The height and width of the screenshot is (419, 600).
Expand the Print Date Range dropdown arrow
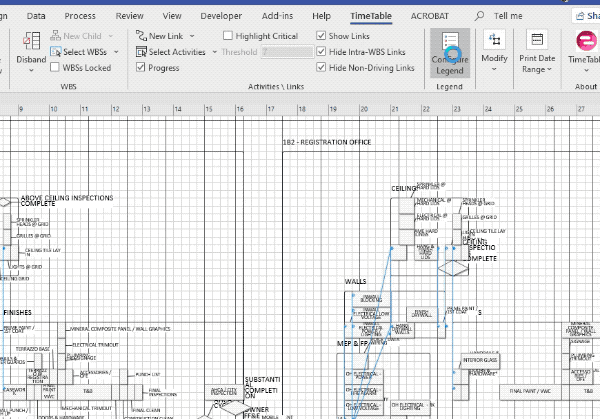click(x=549, y=69)
